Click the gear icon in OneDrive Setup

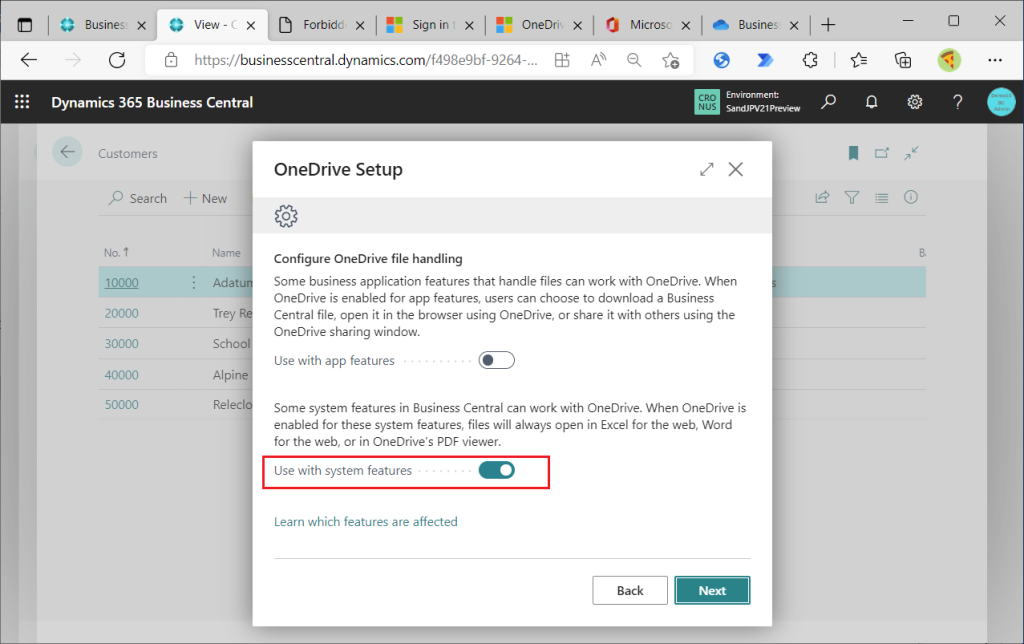tap(286, 216)
